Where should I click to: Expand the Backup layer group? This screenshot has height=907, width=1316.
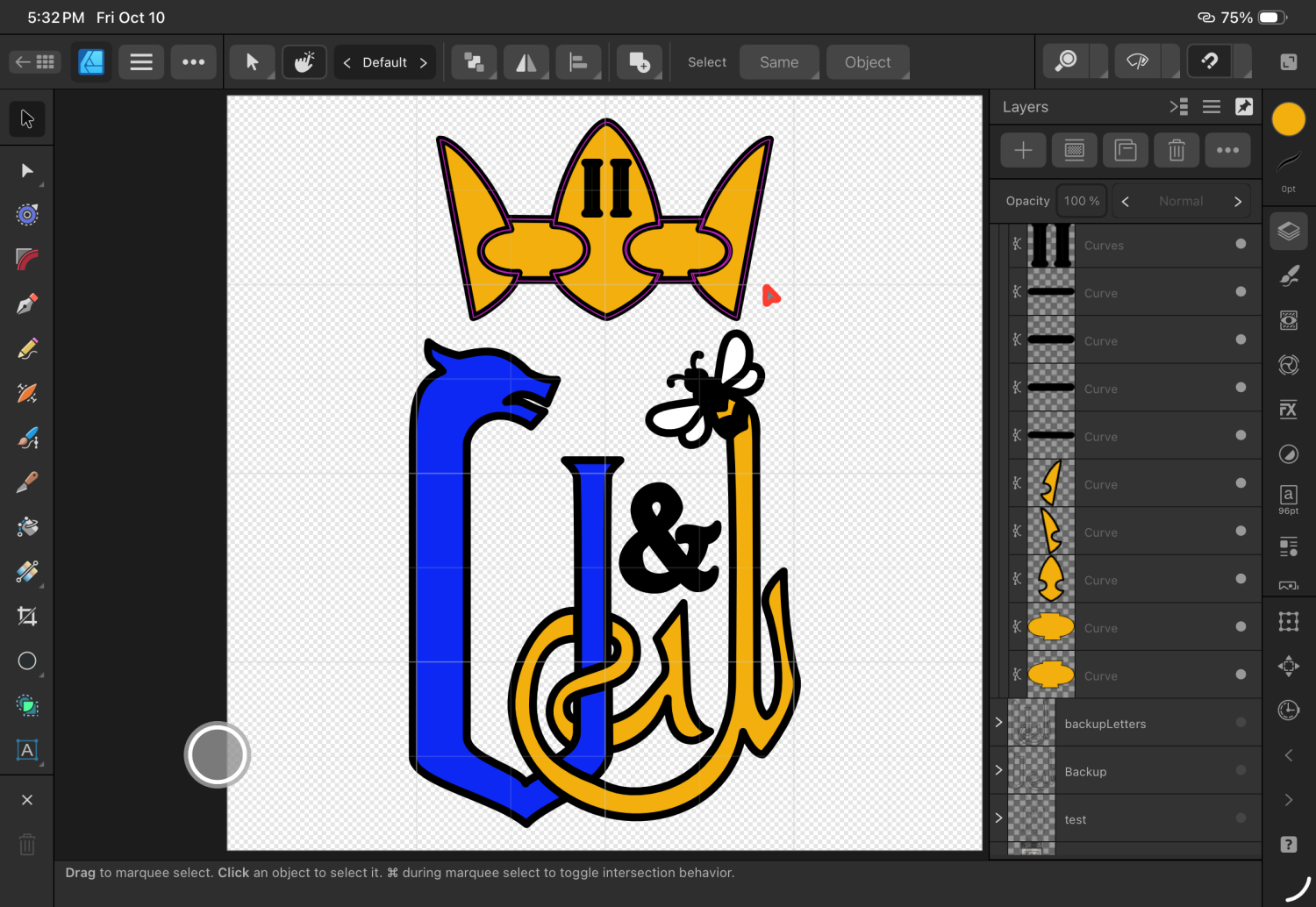tap(998, 770)
